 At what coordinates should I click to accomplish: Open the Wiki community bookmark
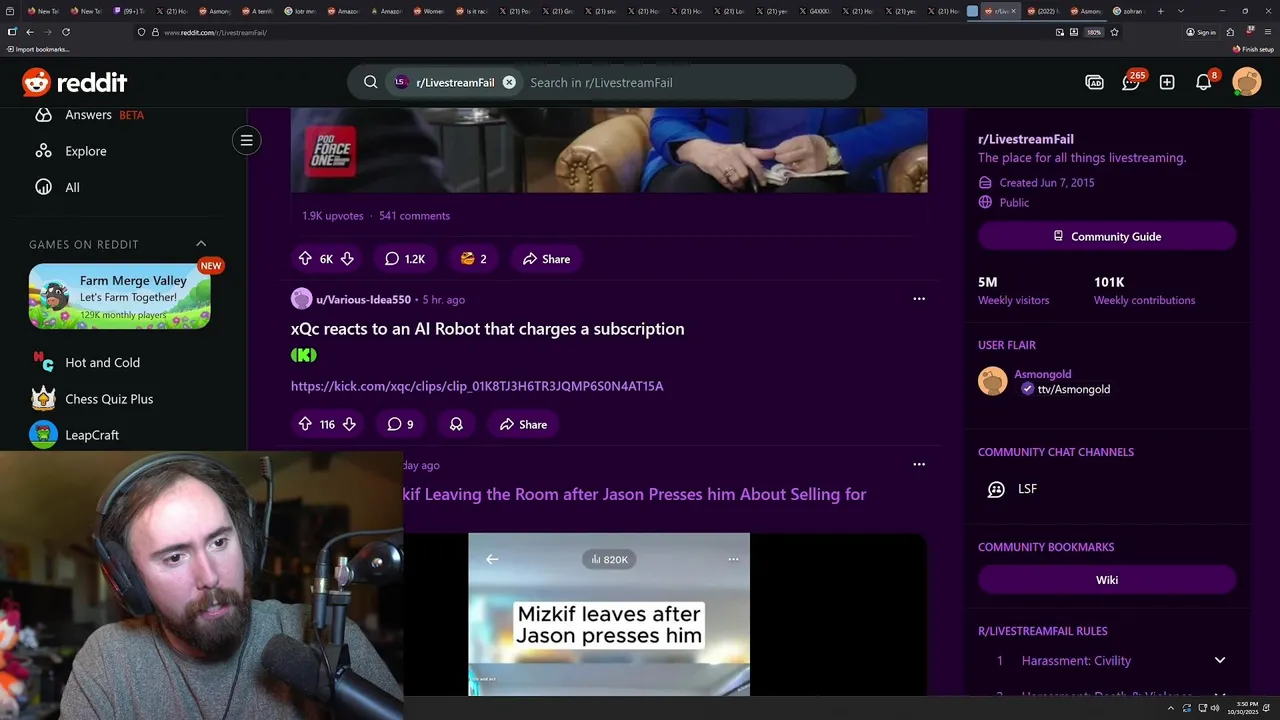pyautogui.click(x=1107, y=580)
